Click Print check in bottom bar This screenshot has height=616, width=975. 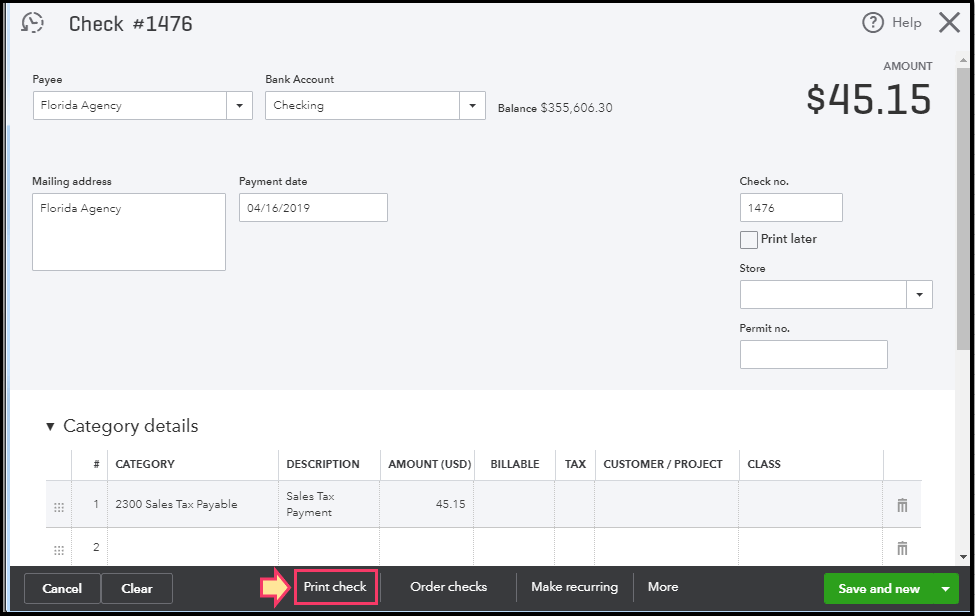pos(335,587)
